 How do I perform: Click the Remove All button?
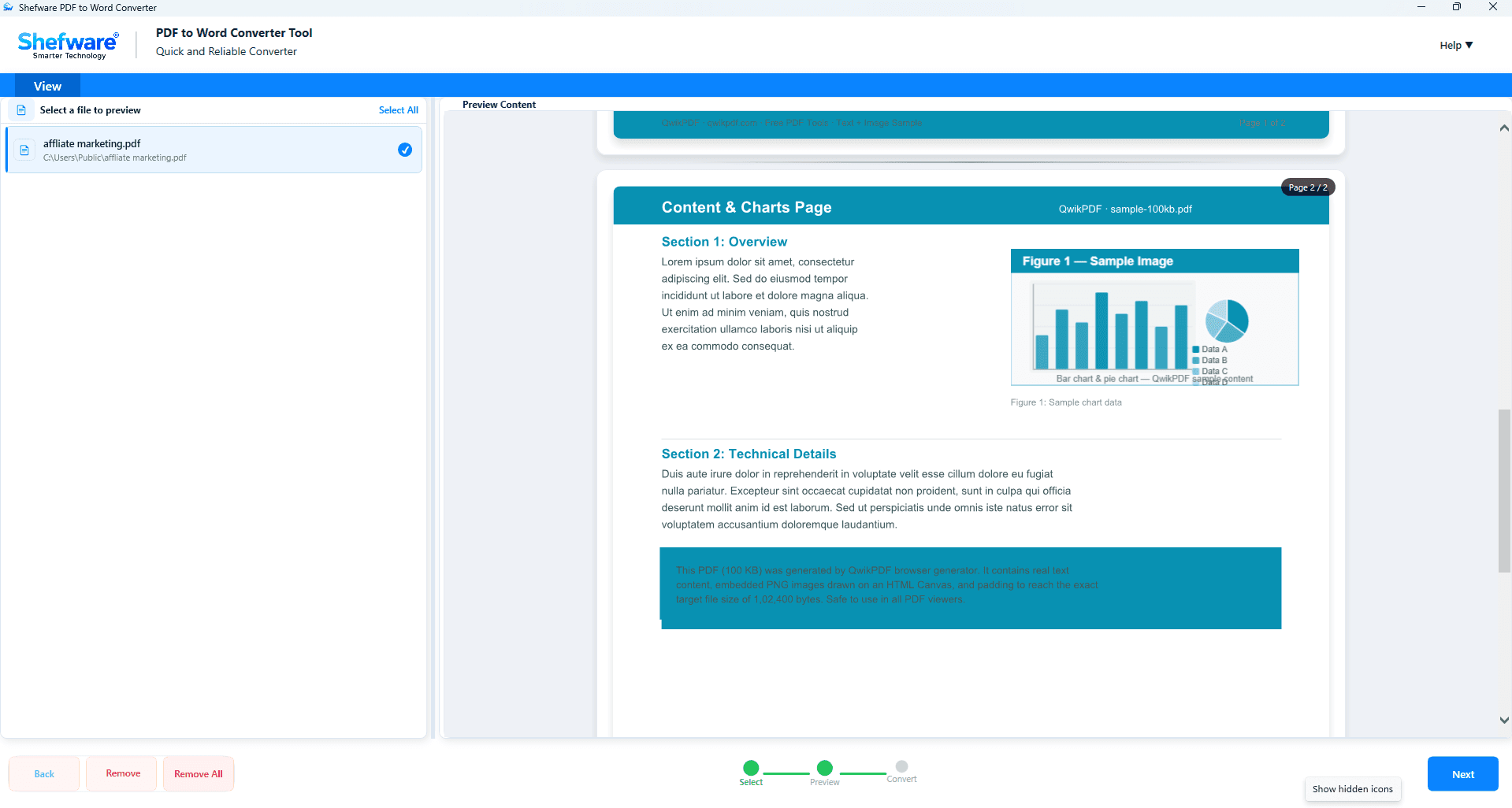click(x=199, y=774)
